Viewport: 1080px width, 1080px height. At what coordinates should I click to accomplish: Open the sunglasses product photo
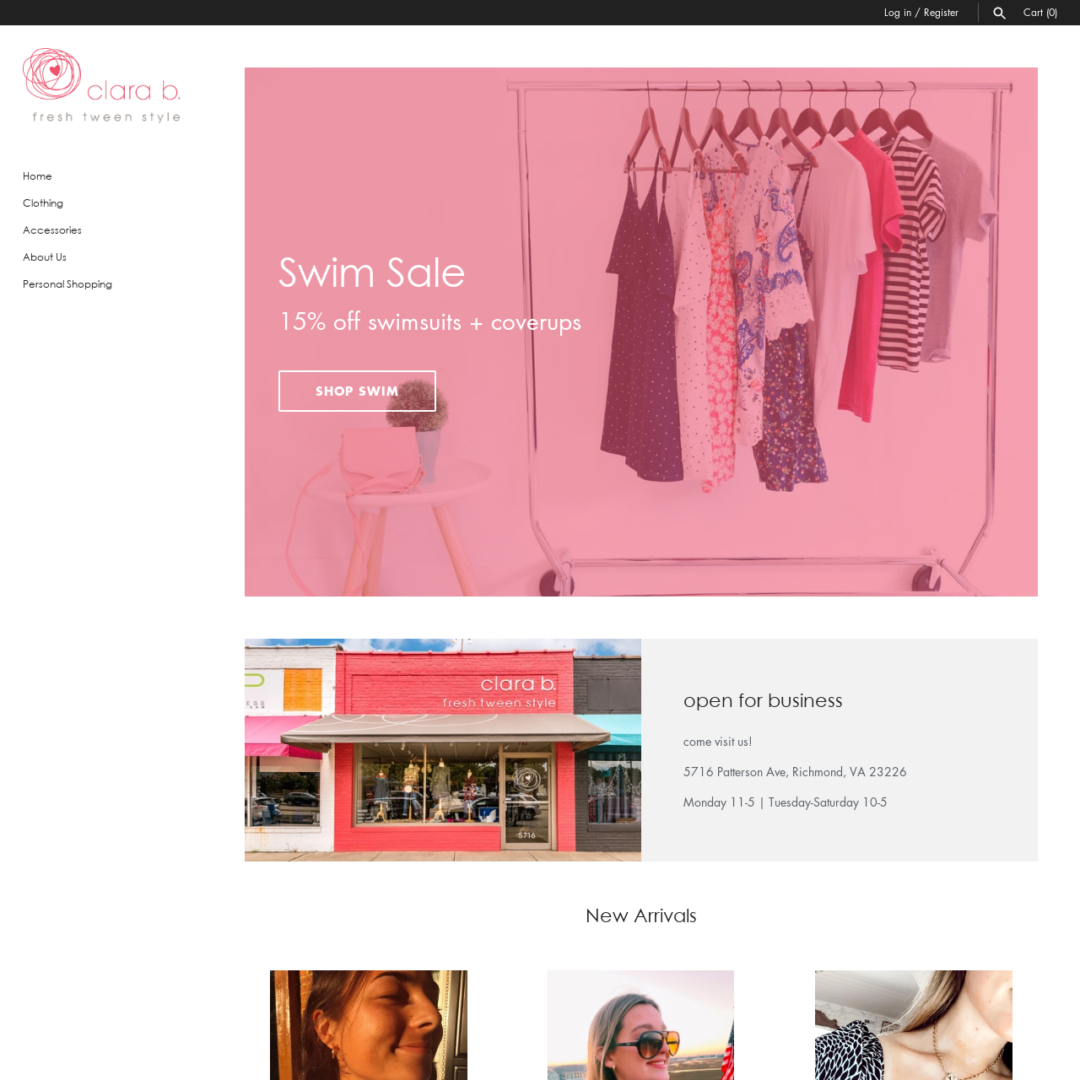[x=641, y=1025]
